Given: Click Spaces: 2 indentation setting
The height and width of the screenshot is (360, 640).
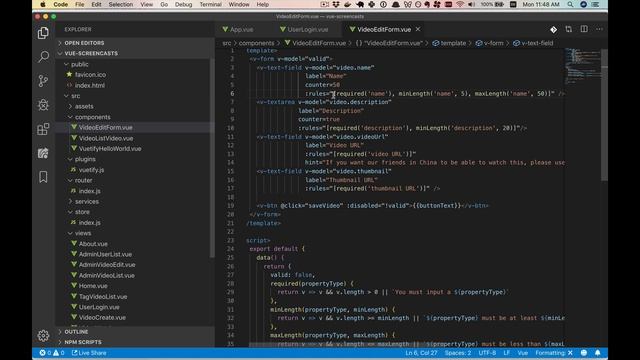Looking at the screenshot, I should [x=458, y=353].
